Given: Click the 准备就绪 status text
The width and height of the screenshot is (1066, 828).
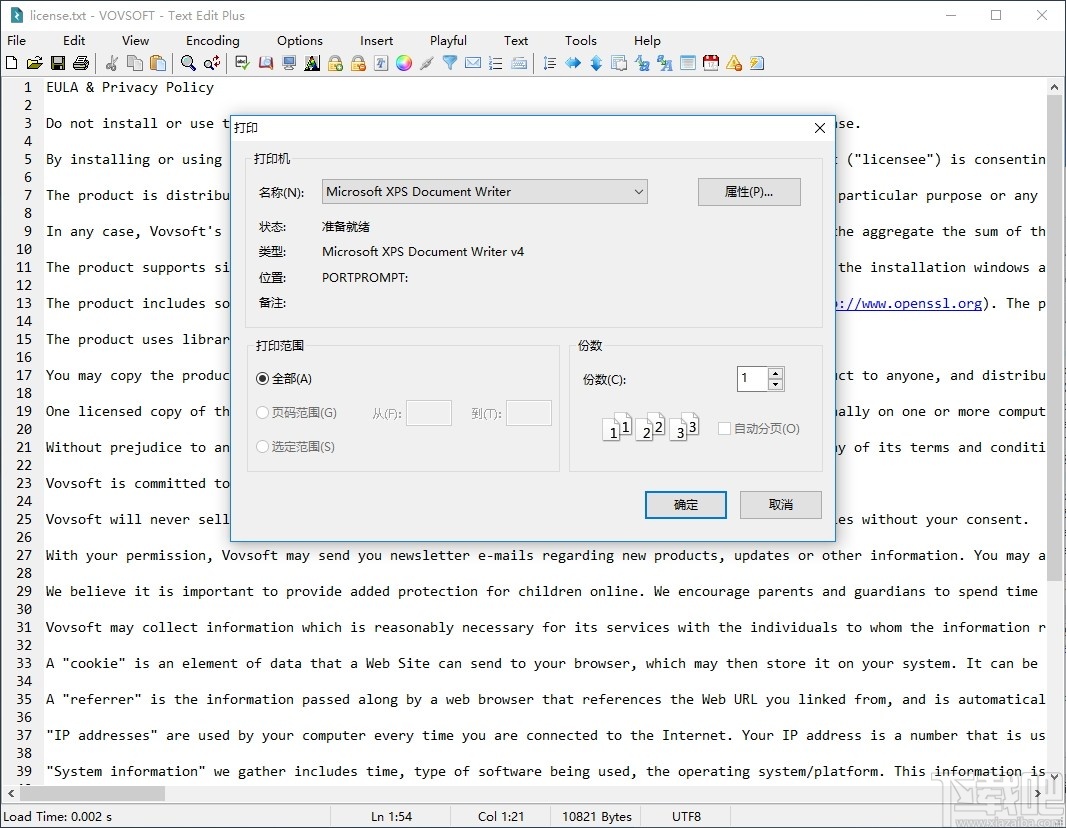Looking at the screenshot, I should click(x=346, y=226).
